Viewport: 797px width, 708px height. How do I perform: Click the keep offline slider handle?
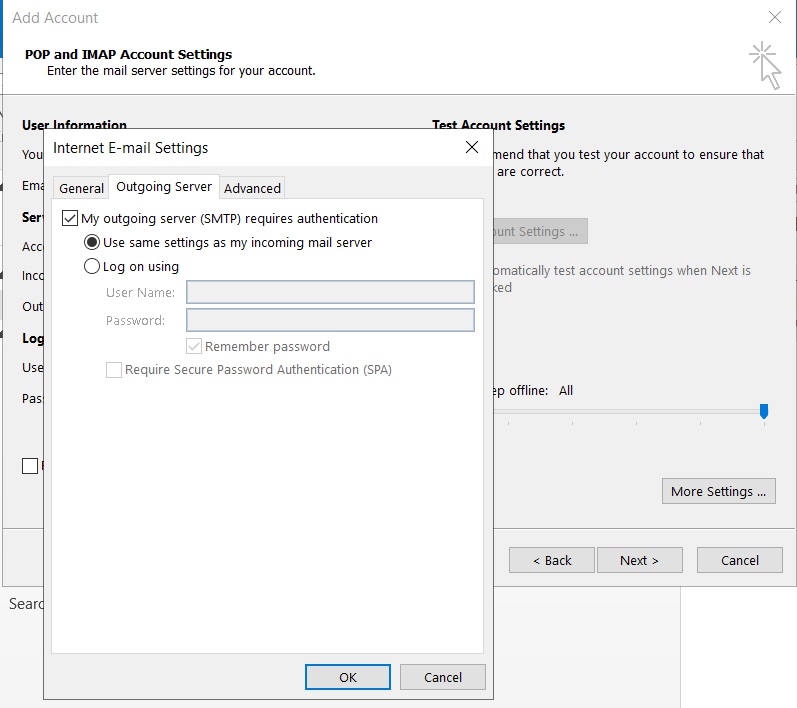(x=764, y=411)
